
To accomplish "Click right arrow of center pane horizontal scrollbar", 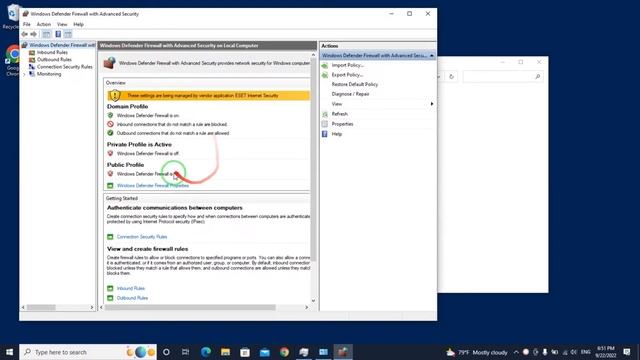I will click(x=307, y=307).
